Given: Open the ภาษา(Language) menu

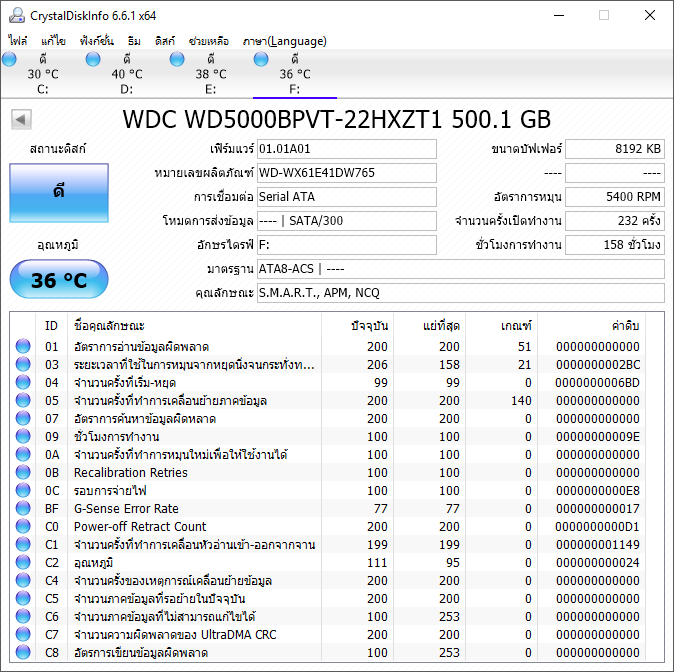Looking at the screenshot, I should tap(285, 41).
